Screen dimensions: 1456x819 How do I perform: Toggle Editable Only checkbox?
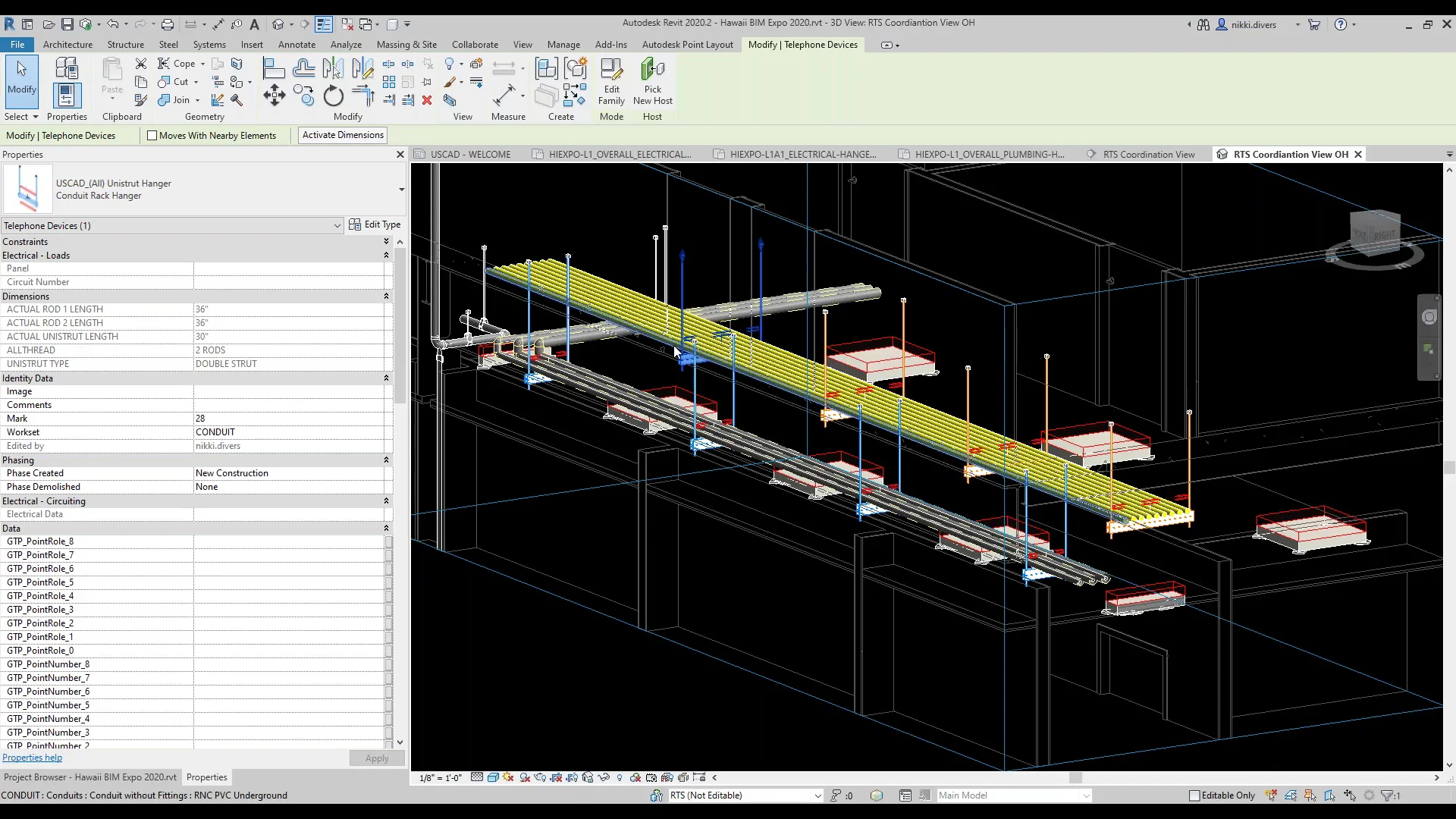(x=1194, y=795)
